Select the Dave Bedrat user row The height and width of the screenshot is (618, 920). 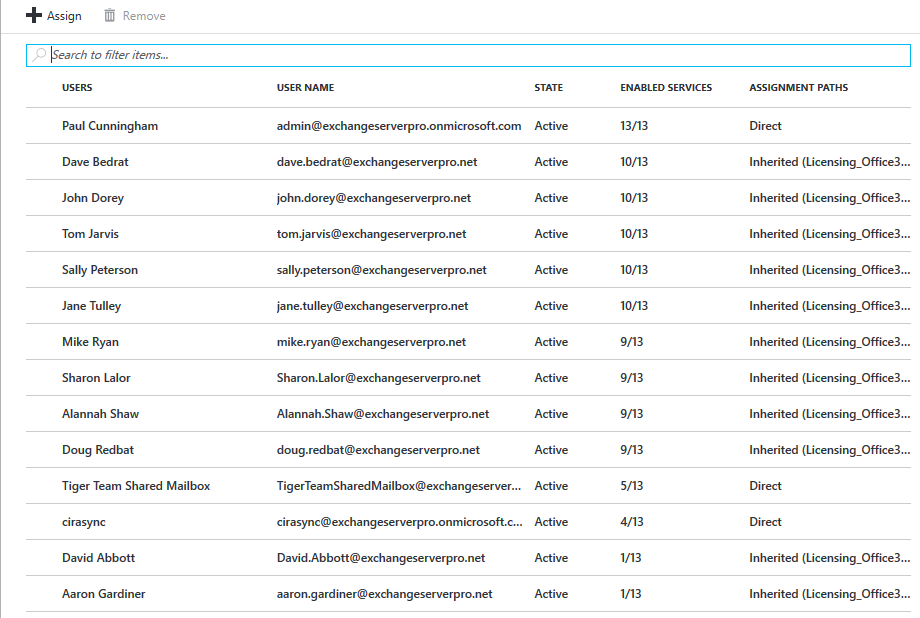96,161
